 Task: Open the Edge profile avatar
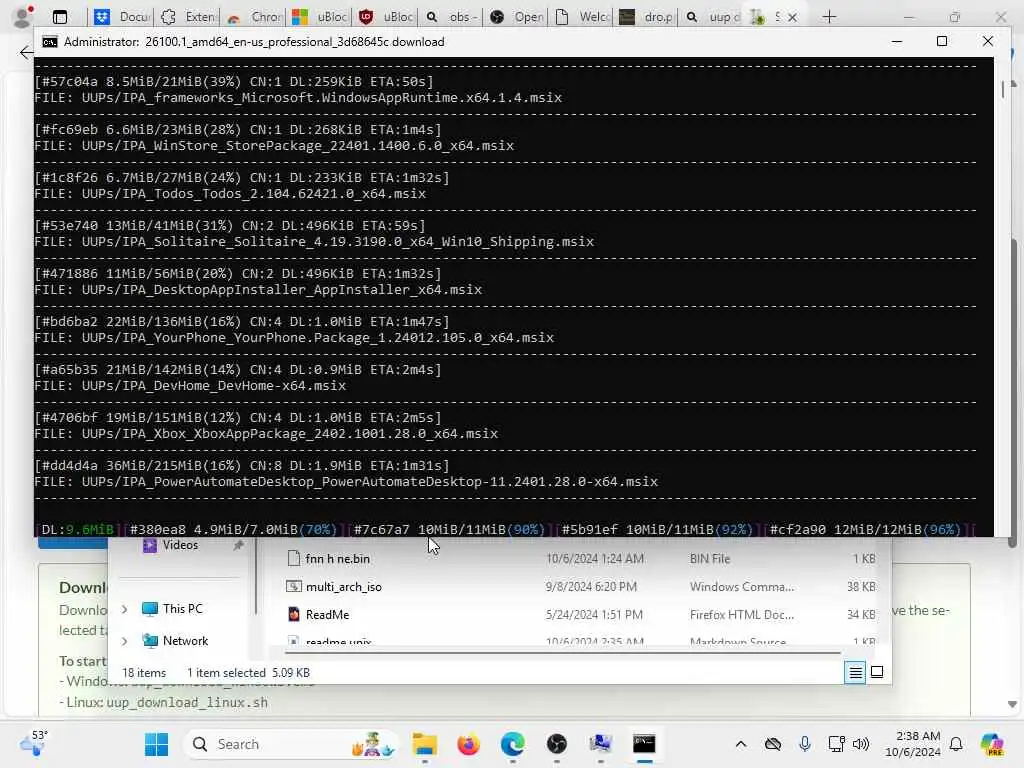click(x=24, y=16)
